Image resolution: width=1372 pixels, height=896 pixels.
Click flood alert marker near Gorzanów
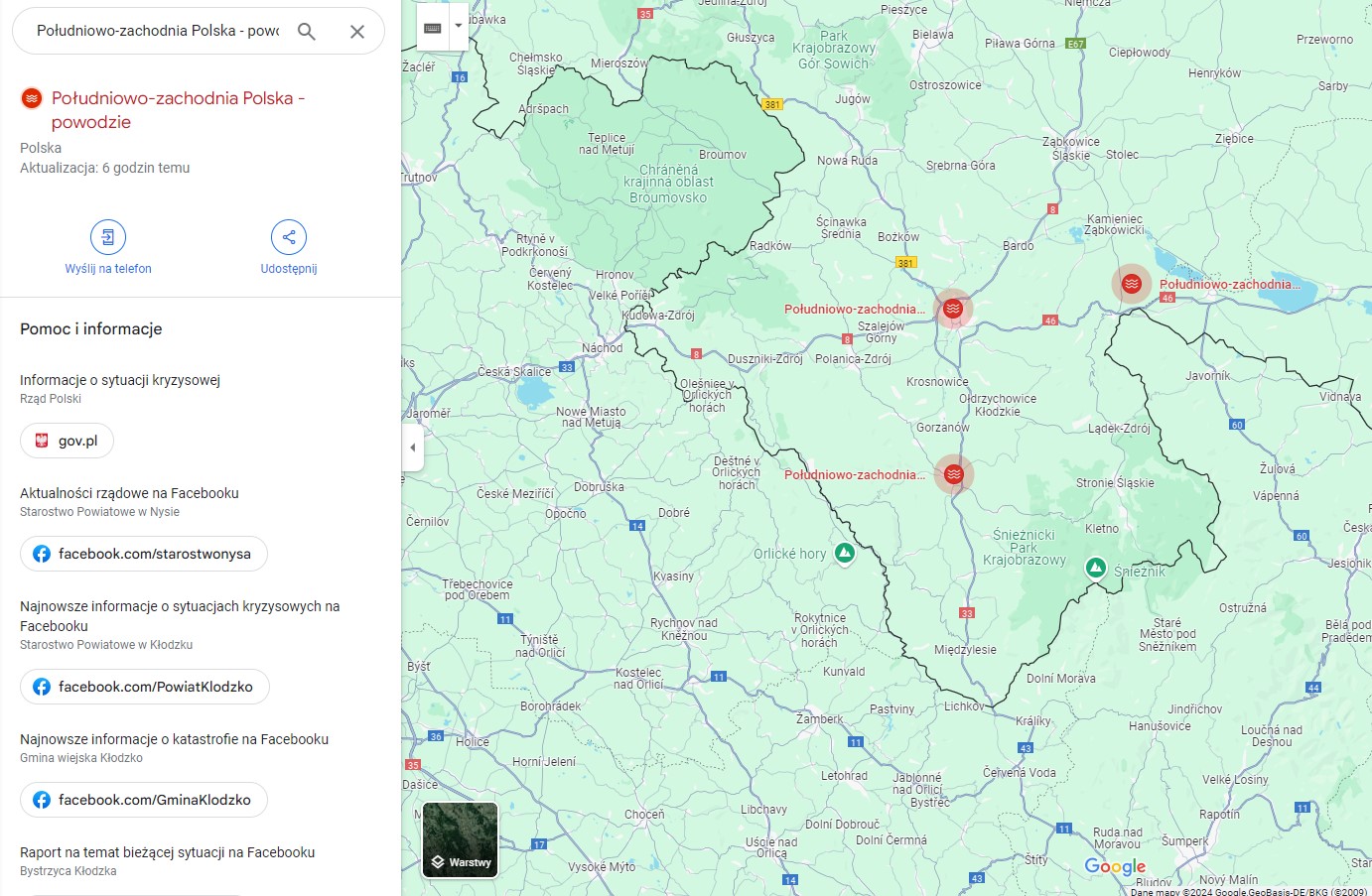pos(954,474)
